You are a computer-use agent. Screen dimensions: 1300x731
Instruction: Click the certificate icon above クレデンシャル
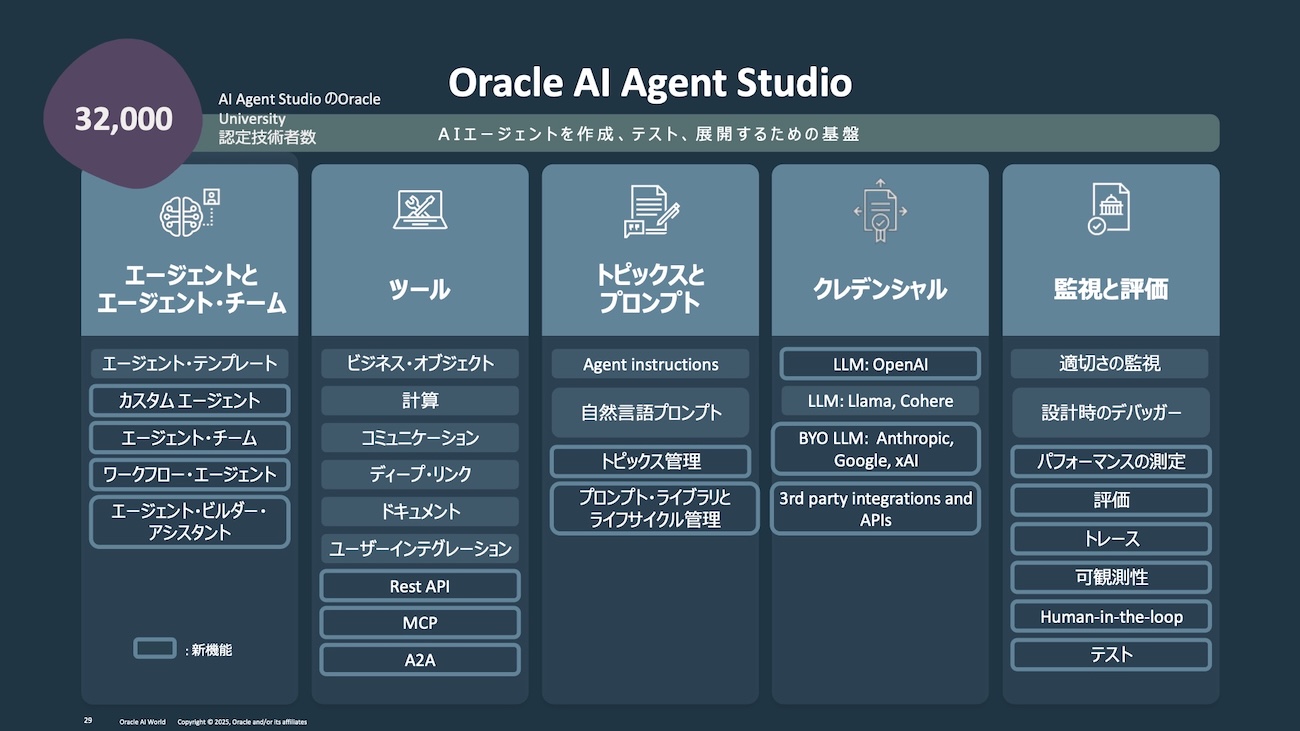[x=879, y=211]
